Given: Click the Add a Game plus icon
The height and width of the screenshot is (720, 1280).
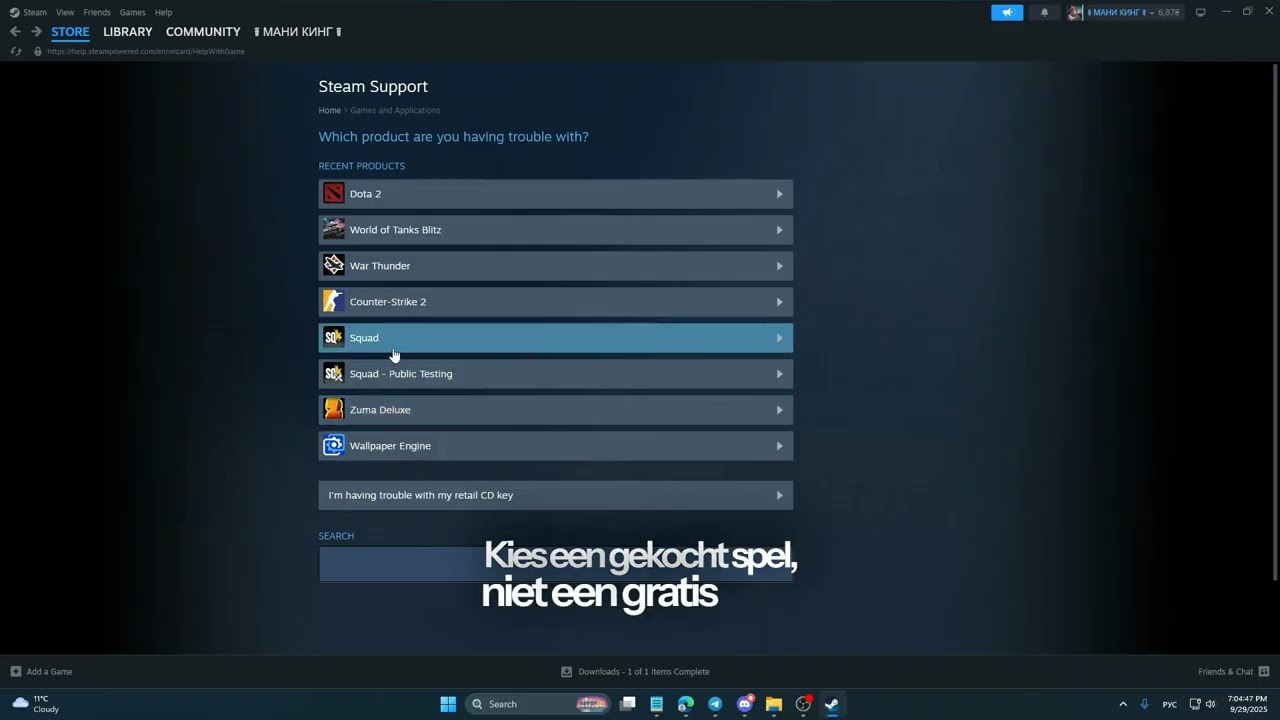Looking at the screenshot, I should point(15,671).
